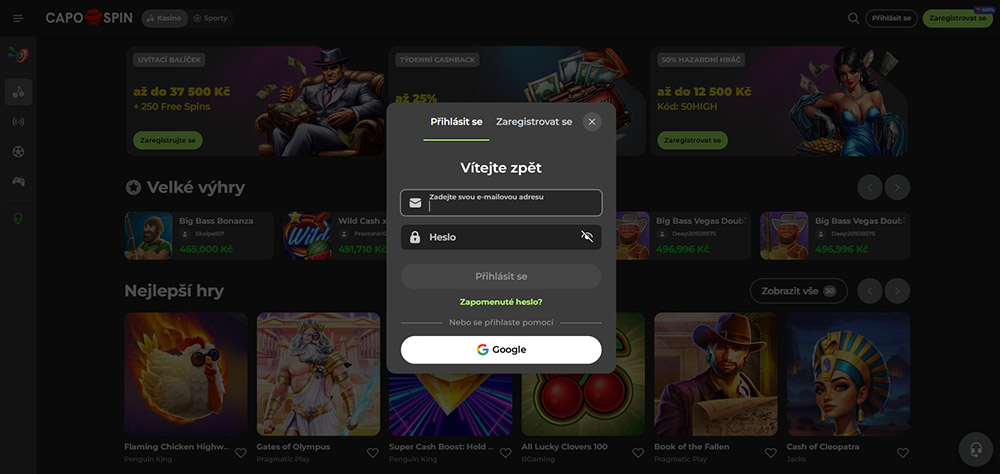Select the Kasino header tab
Screen dimensions: 1000x474
pos(165,19)
